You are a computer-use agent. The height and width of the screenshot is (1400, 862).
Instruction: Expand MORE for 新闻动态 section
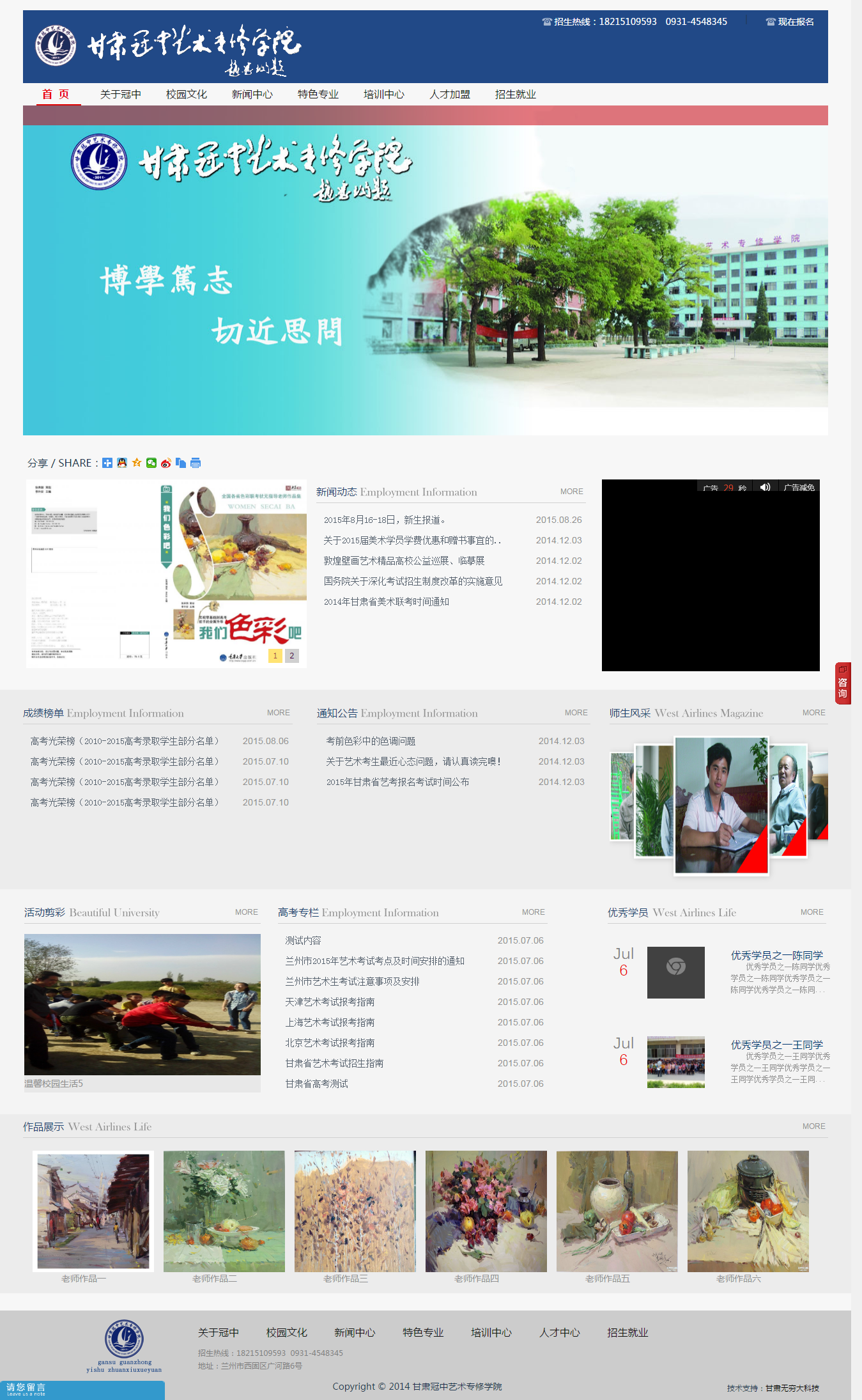[x=571, y=492]
